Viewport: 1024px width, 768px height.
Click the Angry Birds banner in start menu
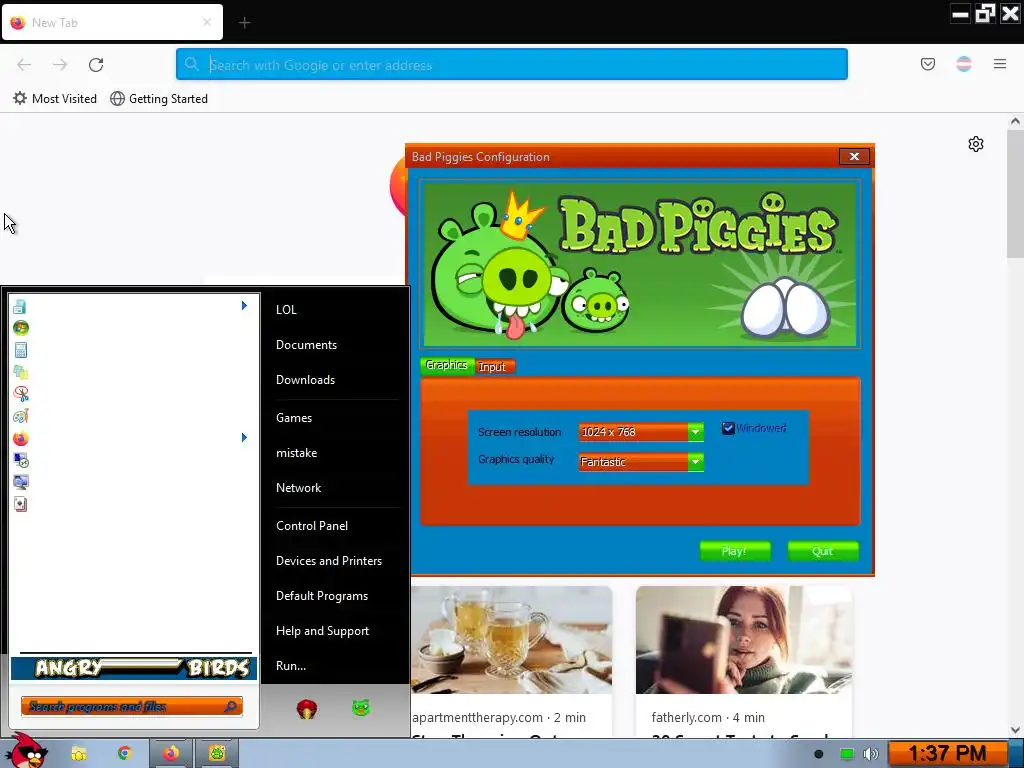coord(134,668)
